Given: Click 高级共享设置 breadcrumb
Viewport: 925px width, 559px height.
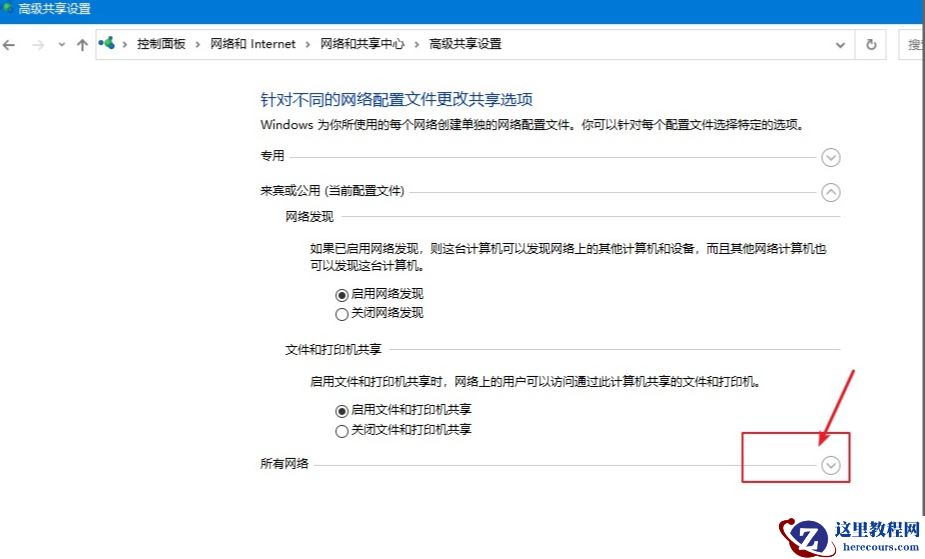Looking at the screenshot, I should [x=465, y=44].
